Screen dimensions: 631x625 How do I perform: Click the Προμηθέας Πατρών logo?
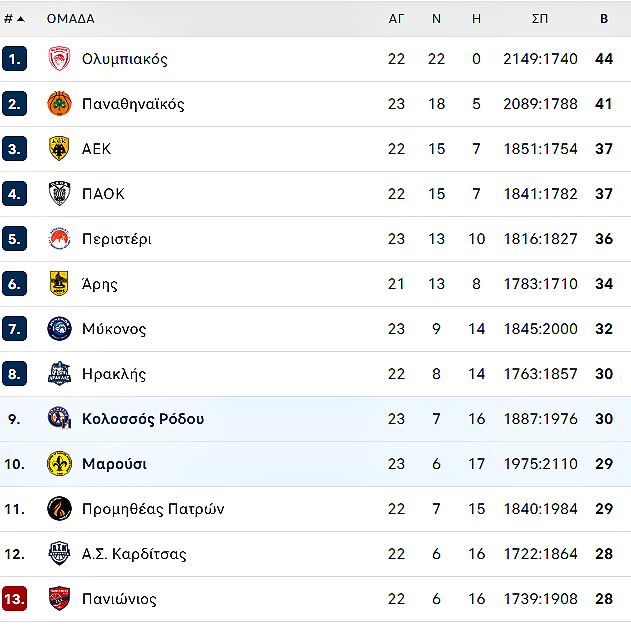pyautogui.click(x=60, y=509)
